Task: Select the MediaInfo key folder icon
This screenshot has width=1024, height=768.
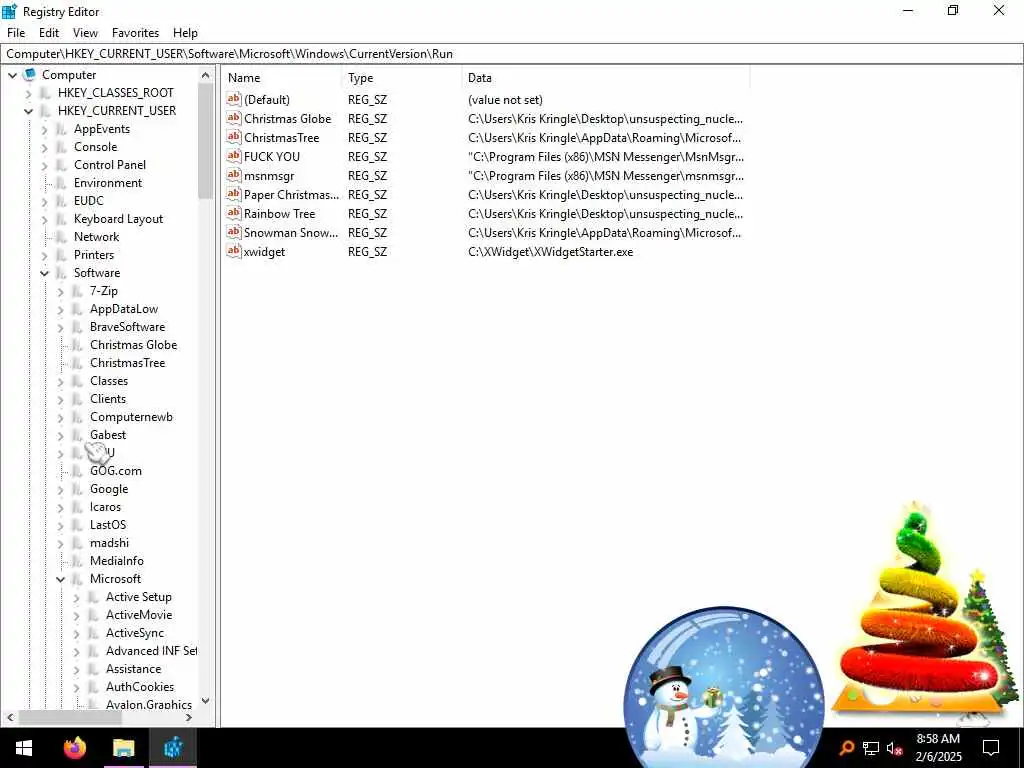Action: [x=78, y=561]
